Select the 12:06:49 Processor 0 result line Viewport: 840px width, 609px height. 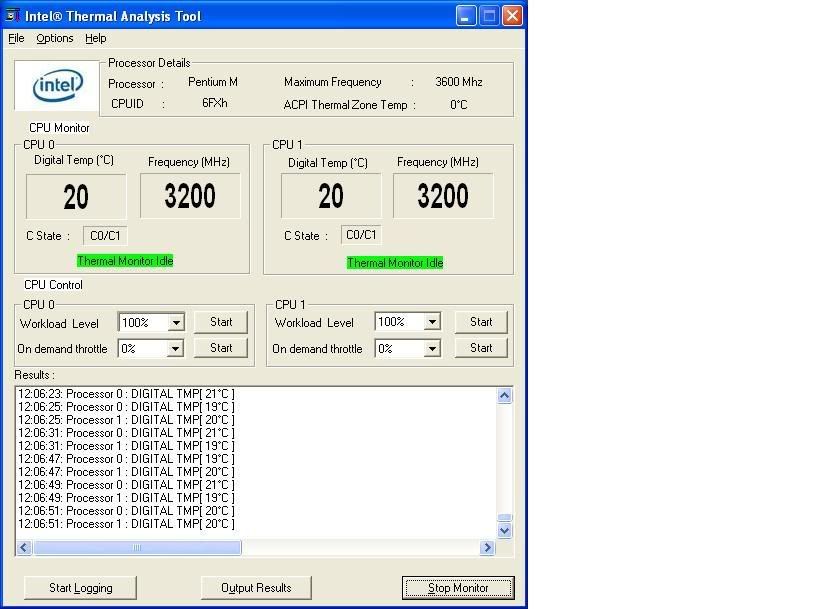(126, 485)
